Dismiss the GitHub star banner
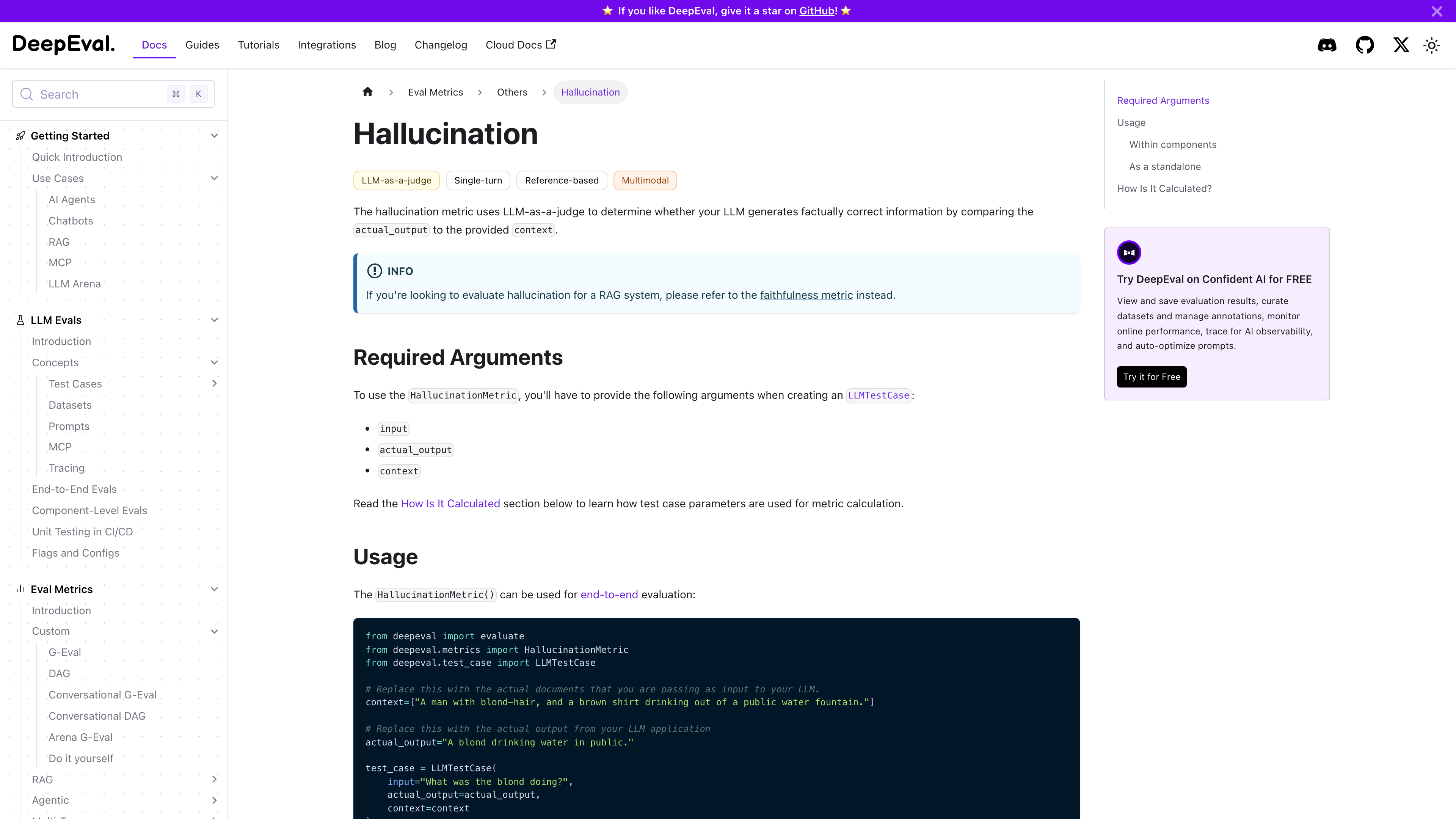Viewport: 1456px width, 819px height. pyautogui.click(x=1437, y=11)
